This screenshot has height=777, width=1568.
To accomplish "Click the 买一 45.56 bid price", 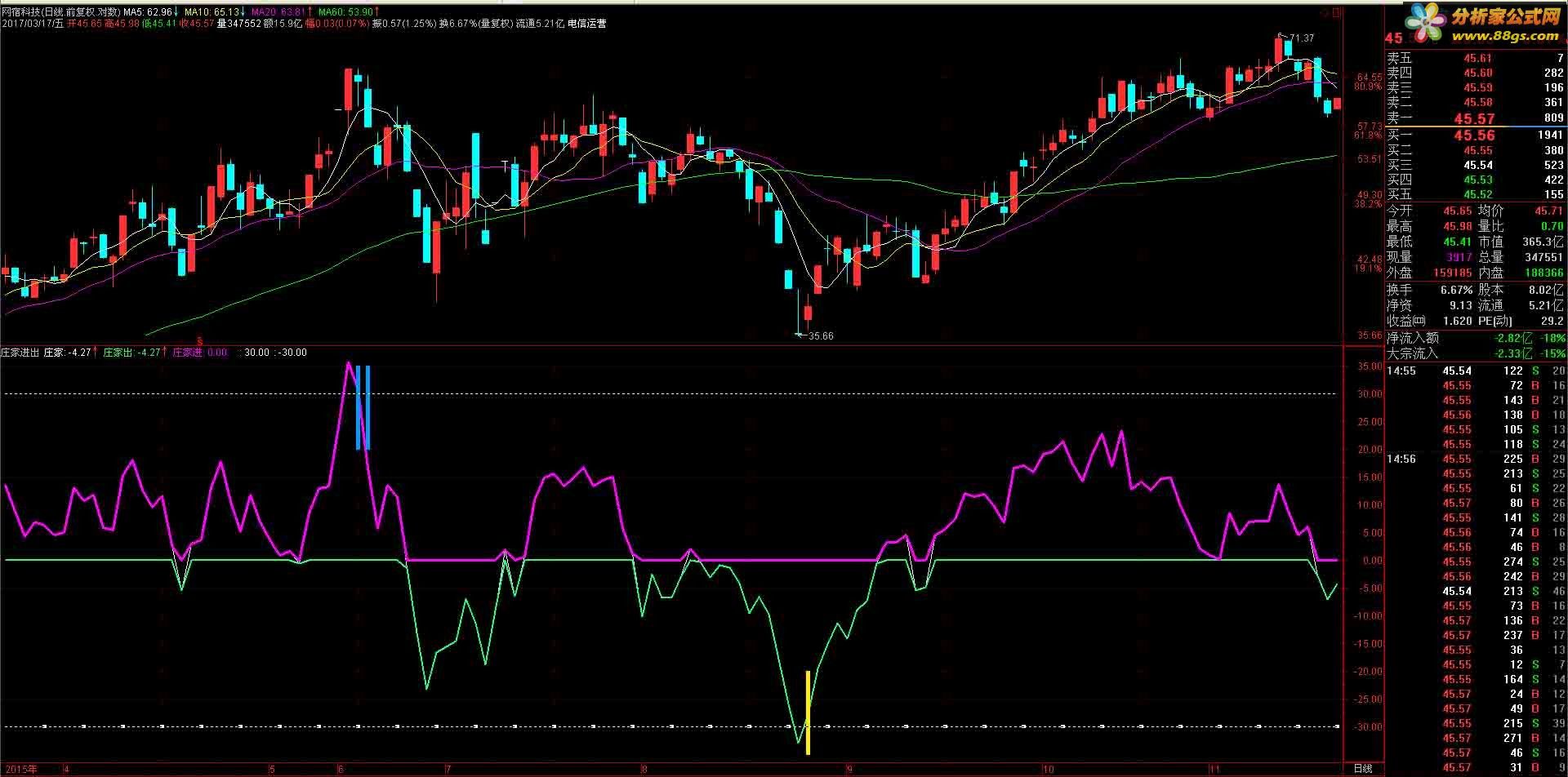I will pos(1474,135).
